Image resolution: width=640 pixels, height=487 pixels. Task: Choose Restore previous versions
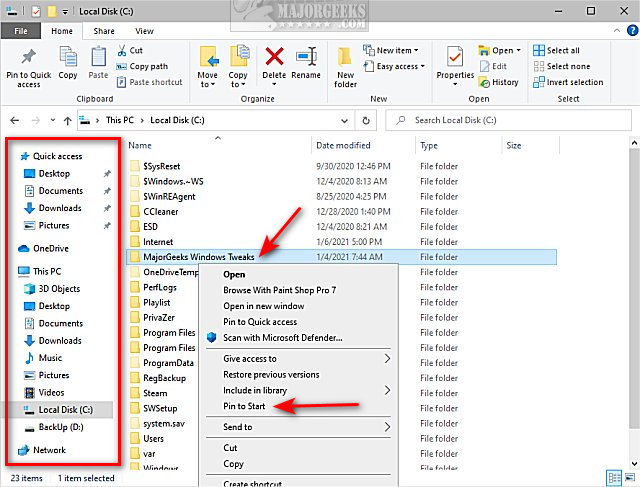[271, 375]
